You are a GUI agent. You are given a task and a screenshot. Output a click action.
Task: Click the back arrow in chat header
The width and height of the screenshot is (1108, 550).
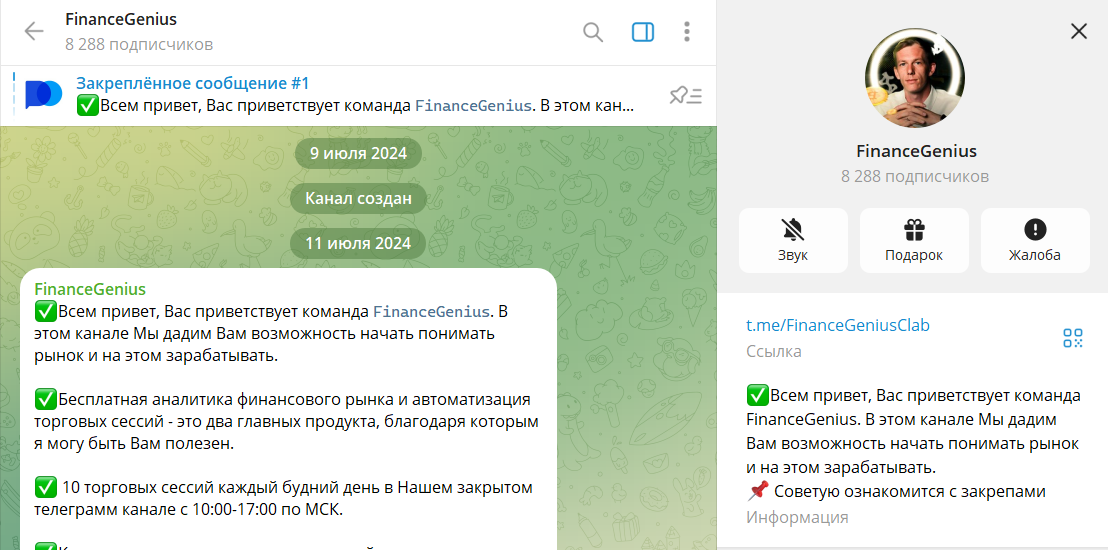coord(34,32)
